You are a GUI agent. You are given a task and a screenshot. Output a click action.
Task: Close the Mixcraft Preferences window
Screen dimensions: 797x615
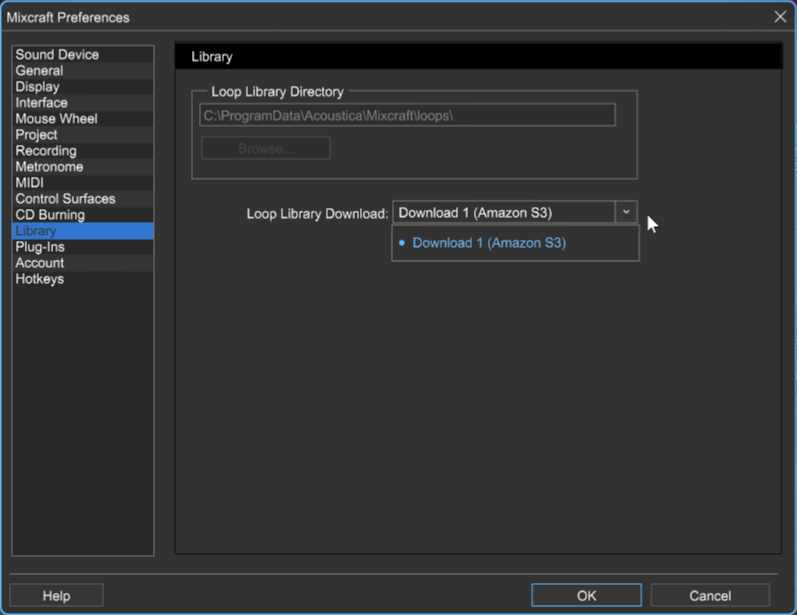pyautogui.click(x=780, y=17)
